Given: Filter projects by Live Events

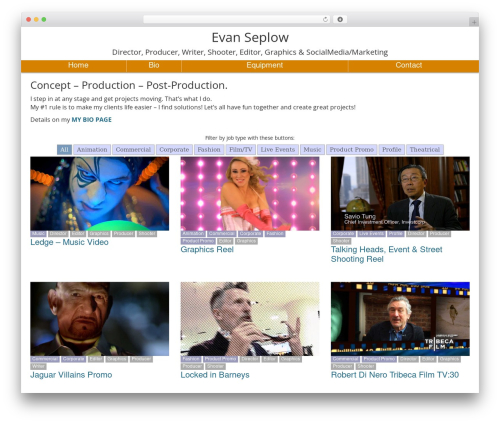Looking at the screenshot, I should [278, 150].
